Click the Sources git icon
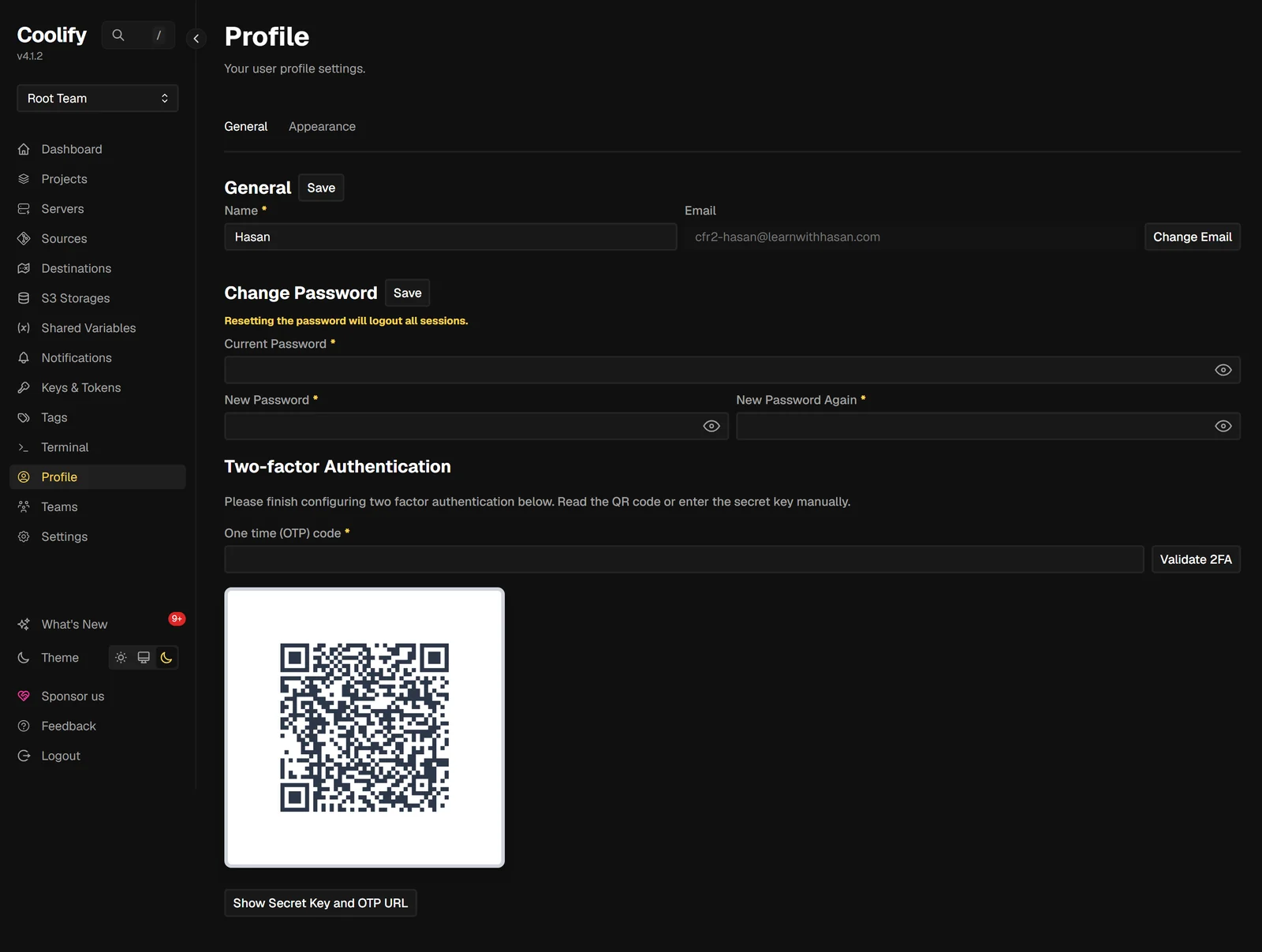The width and height of the screenshot is (1262, 952). (24, 238)
